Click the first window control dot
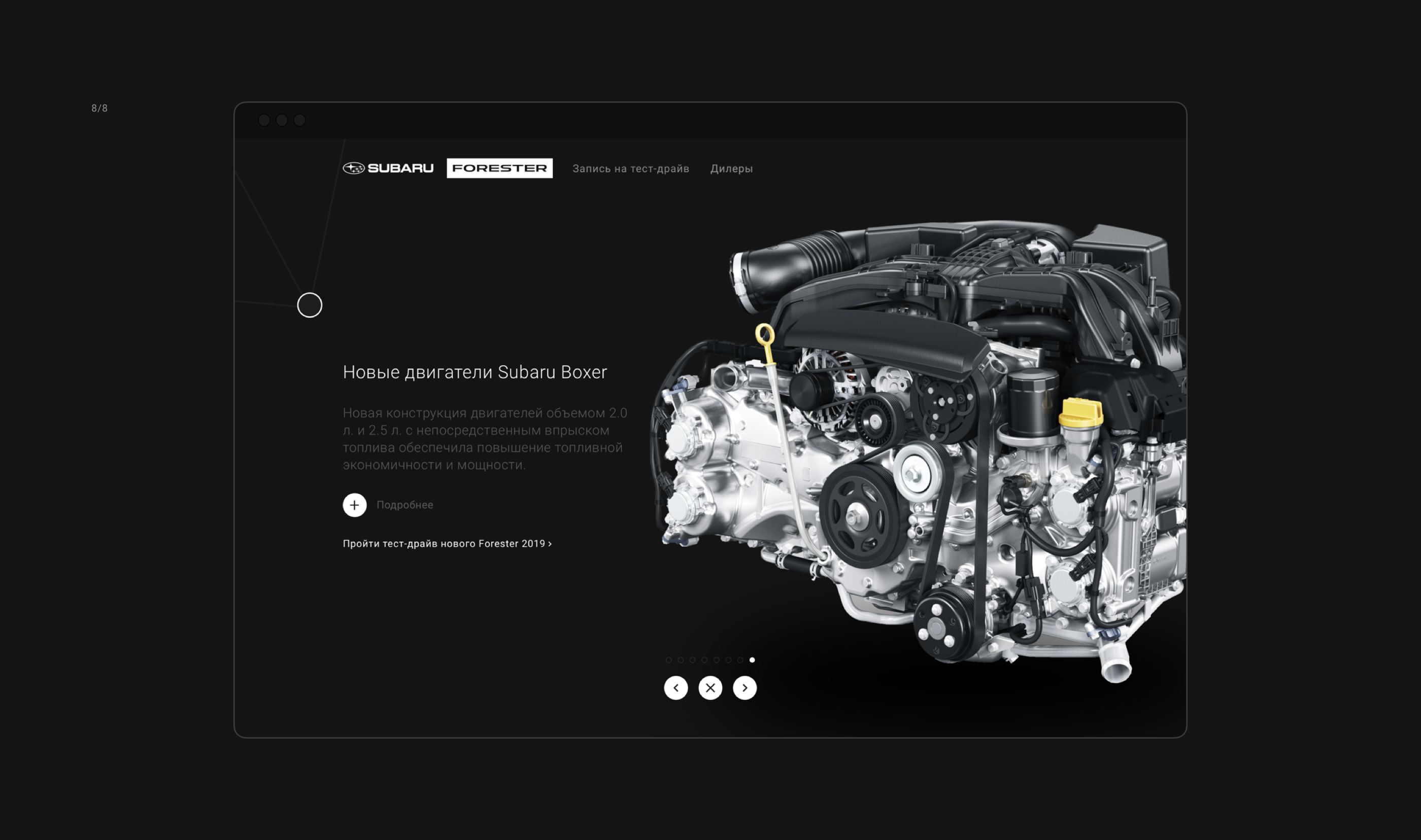 coord(264,120)
